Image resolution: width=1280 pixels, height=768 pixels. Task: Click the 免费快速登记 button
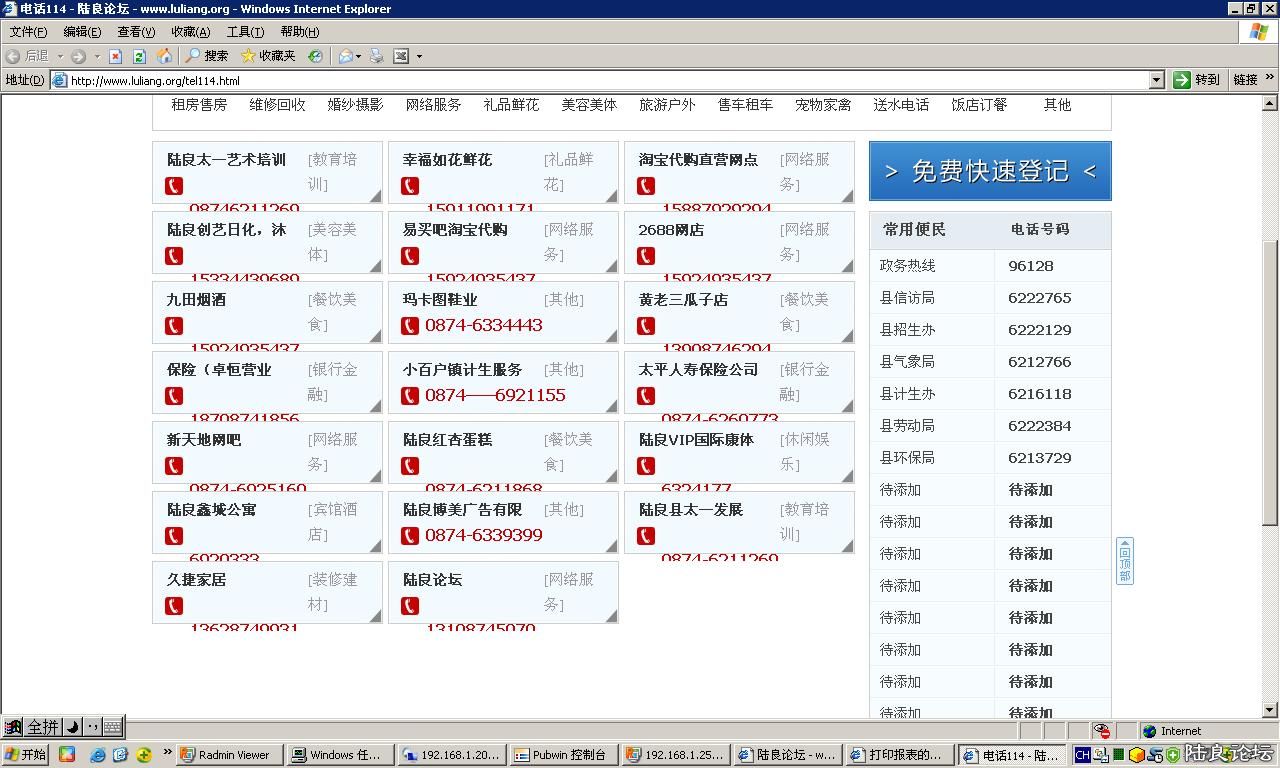pos(990,171)
